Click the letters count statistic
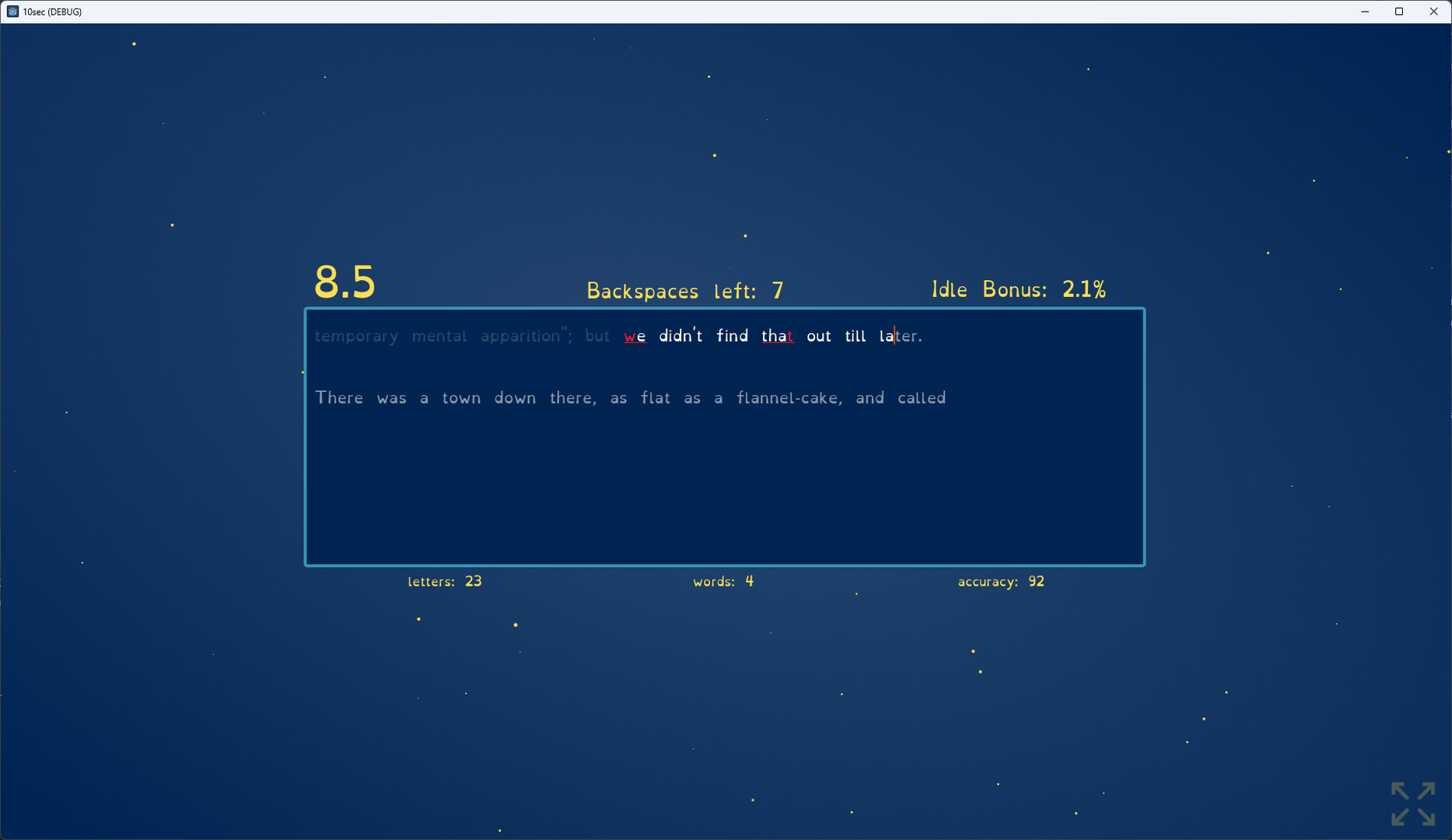This screenshot has width=1452, height=840. pos(444,582)
